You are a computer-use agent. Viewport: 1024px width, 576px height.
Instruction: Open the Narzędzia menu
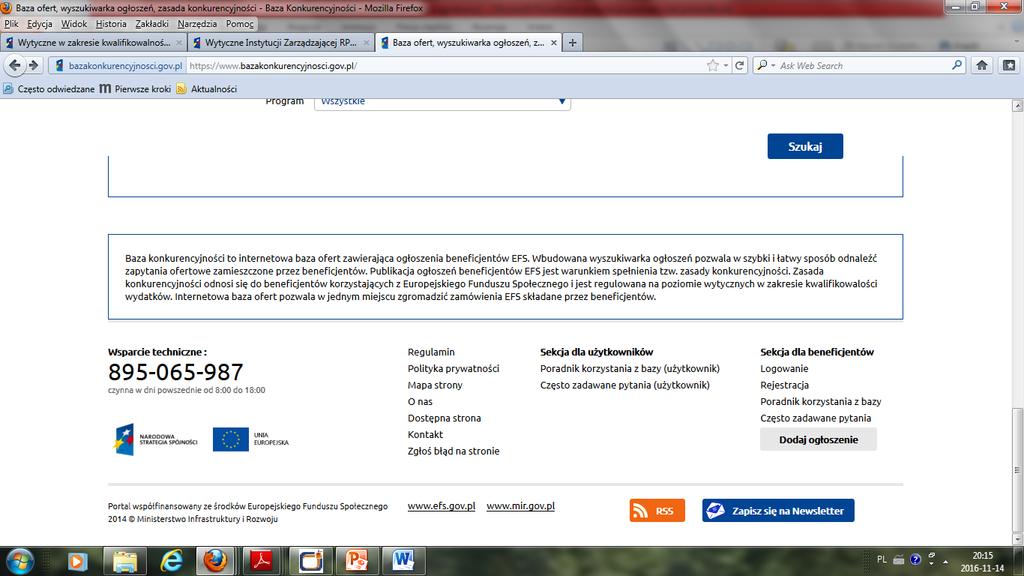[x=197, y=24]
